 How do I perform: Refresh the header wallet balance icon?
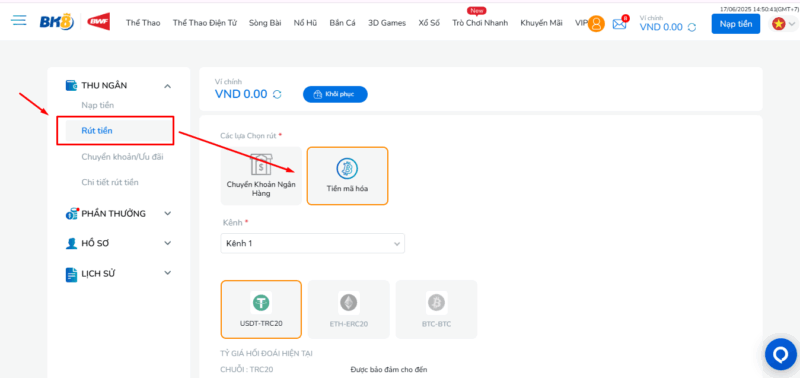[x=692, y=28]
